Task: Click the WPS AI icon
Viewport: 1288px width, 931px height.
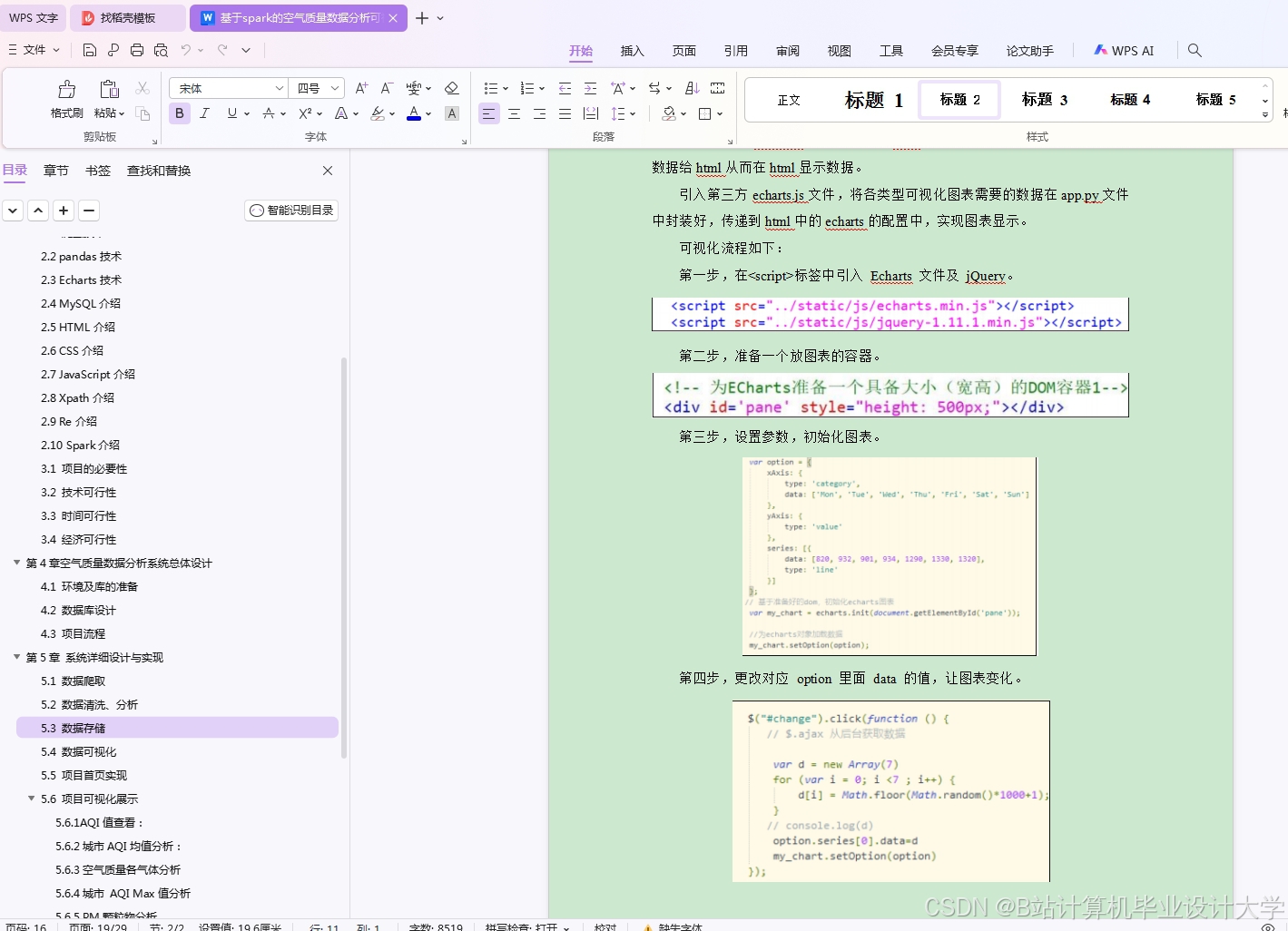Action: coord(1124,51)
